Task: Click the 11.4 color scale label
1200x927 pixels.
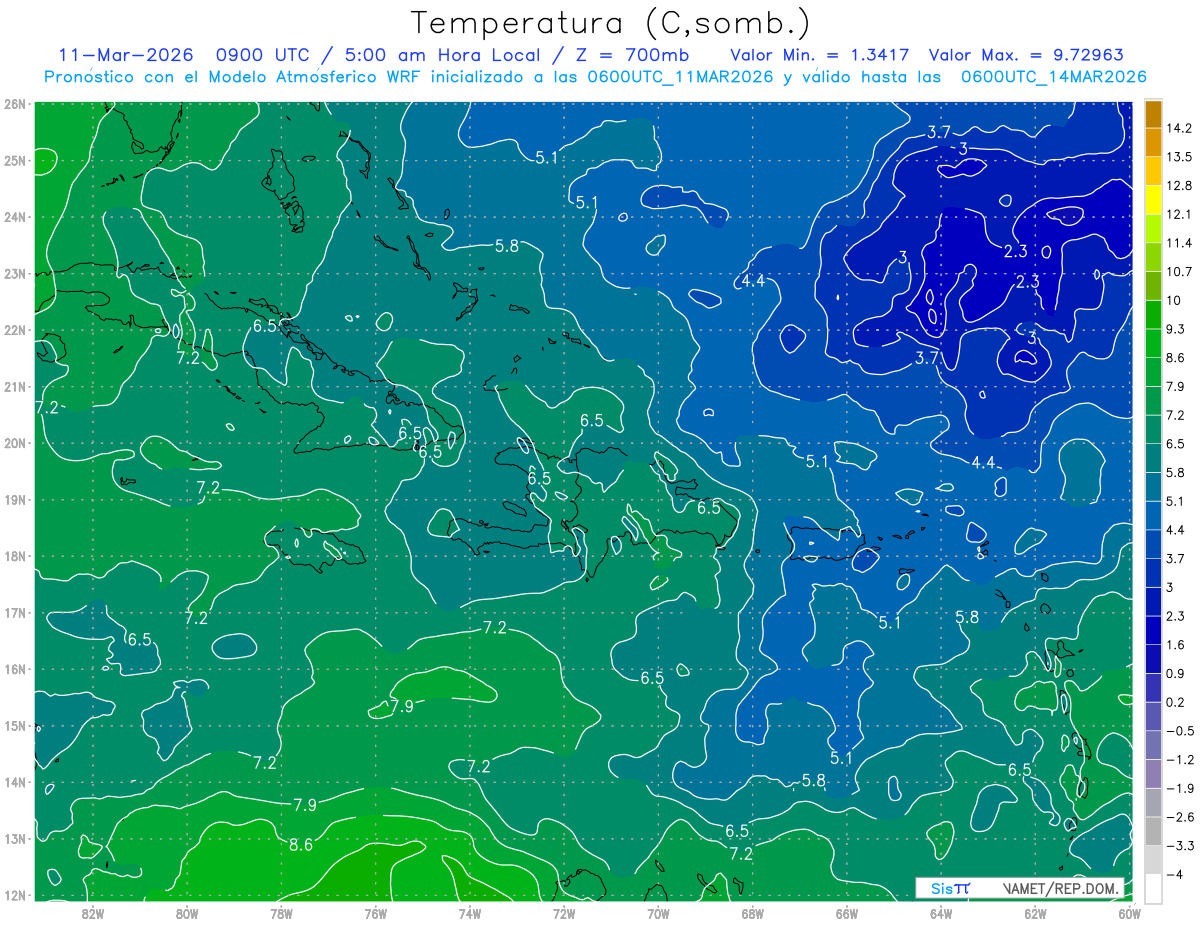Action: [1179, 243]
